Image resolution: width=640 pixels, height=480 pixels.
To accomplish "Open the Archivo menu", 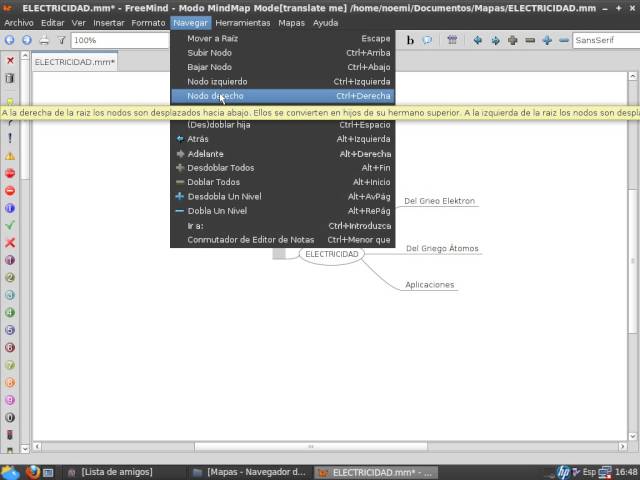I will [x=19, y=23].
